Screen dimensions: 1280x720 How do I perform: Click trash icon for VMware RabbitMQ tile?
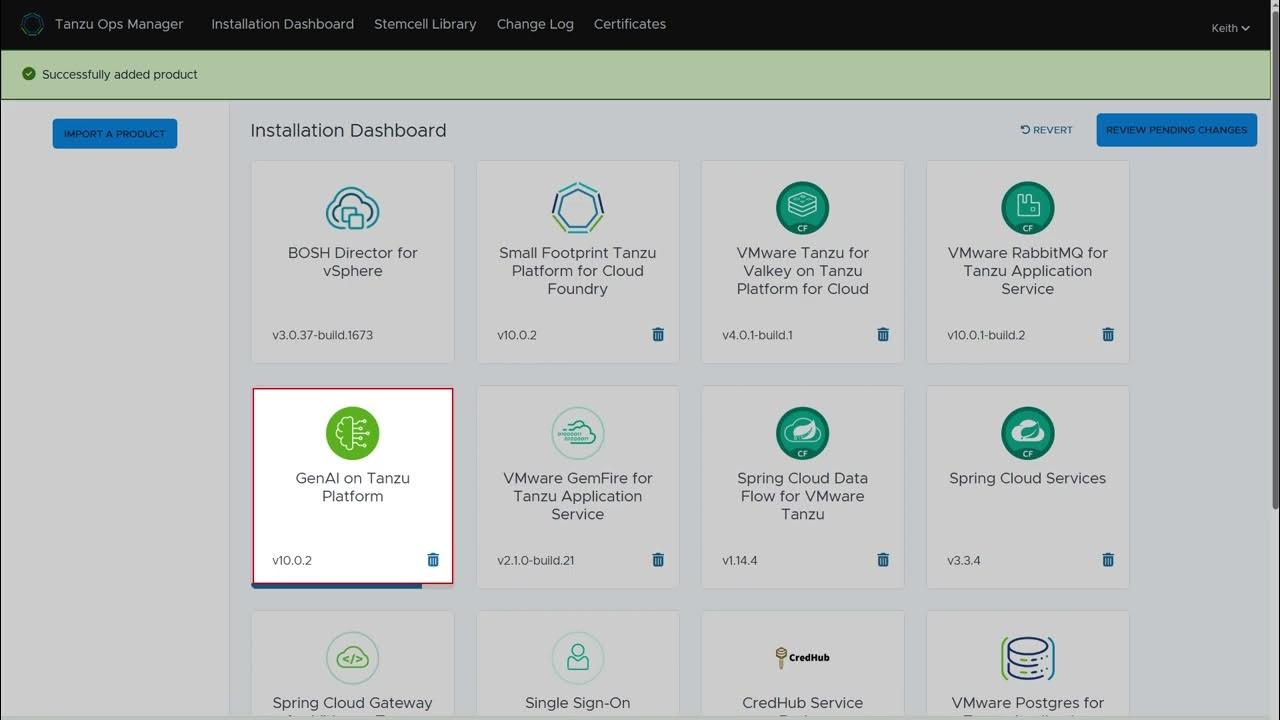1108,335
